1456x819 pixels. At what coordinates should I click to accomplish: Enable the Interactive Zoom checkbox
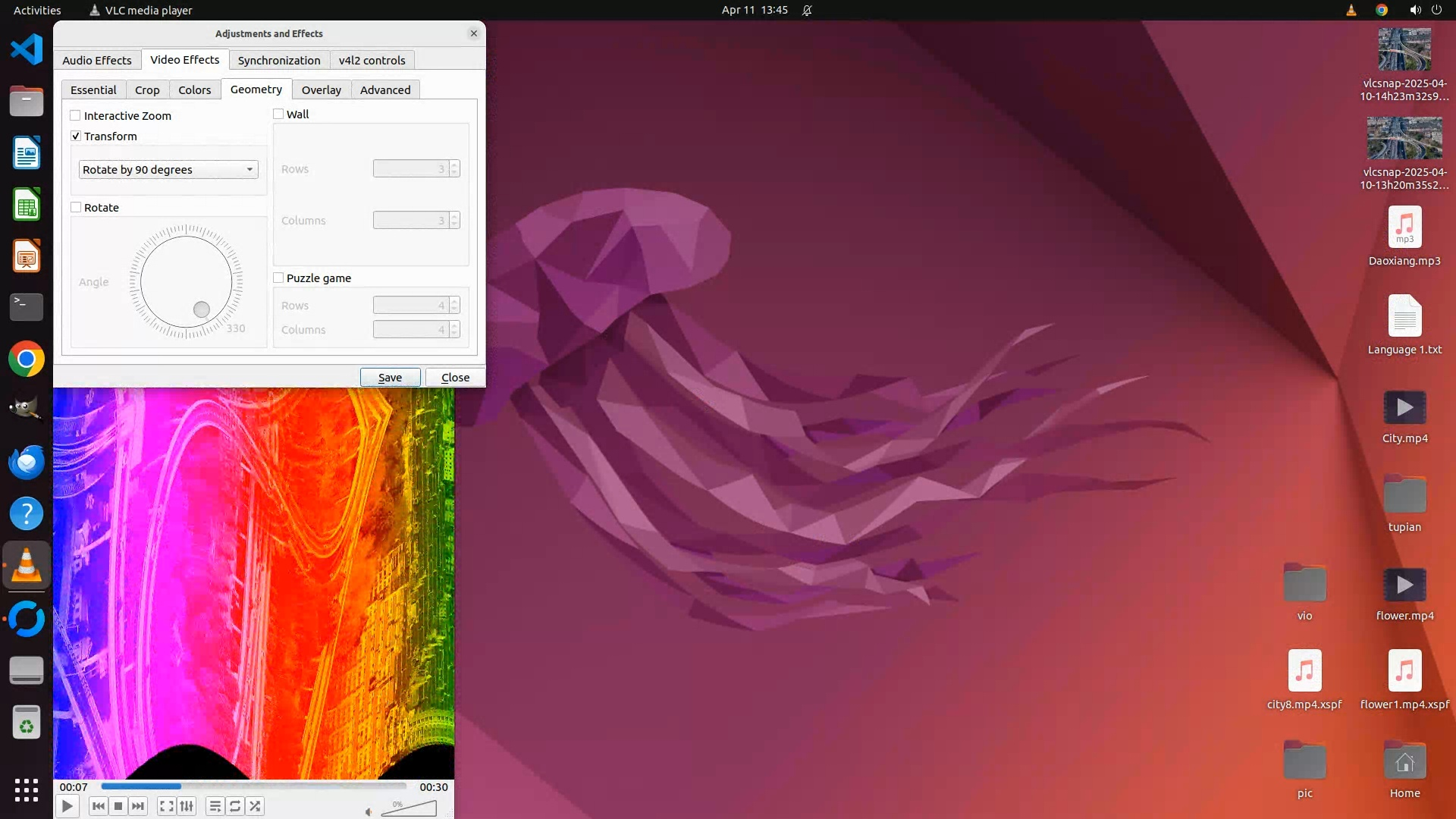pyautogui.click(x=76, y=116)
